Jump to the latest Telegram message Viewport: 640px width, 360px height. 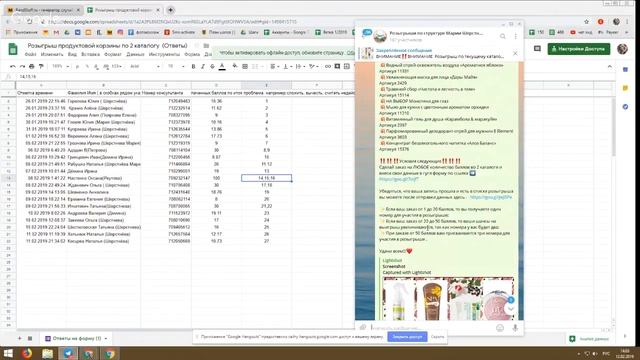click(x=510, y=309)
